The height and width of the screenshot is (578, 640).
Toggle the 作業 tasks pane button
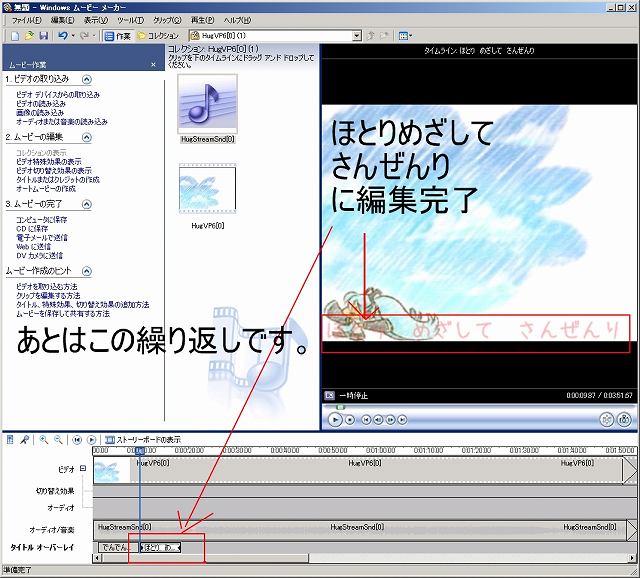tap(117, 36)
